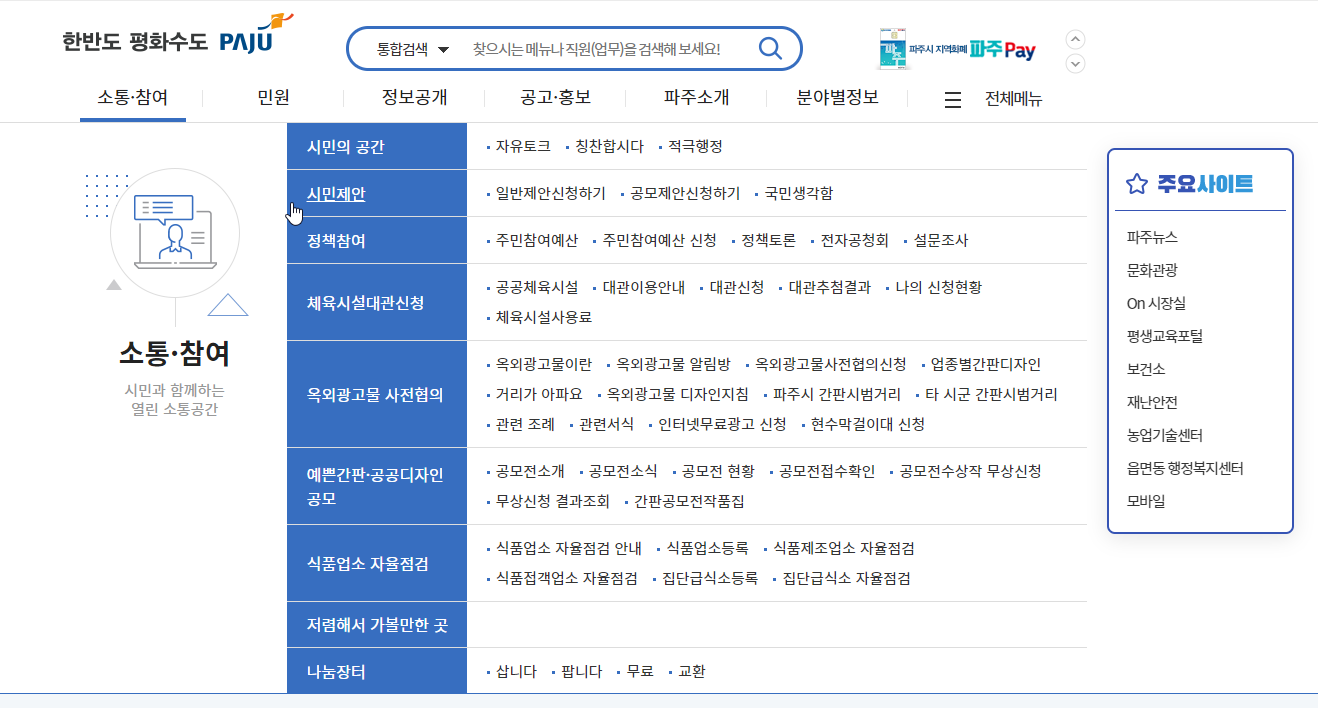Open the 현수막걸이대 신청 link
This screenshot has height=708, width=1318.
(x=868, y=424)
